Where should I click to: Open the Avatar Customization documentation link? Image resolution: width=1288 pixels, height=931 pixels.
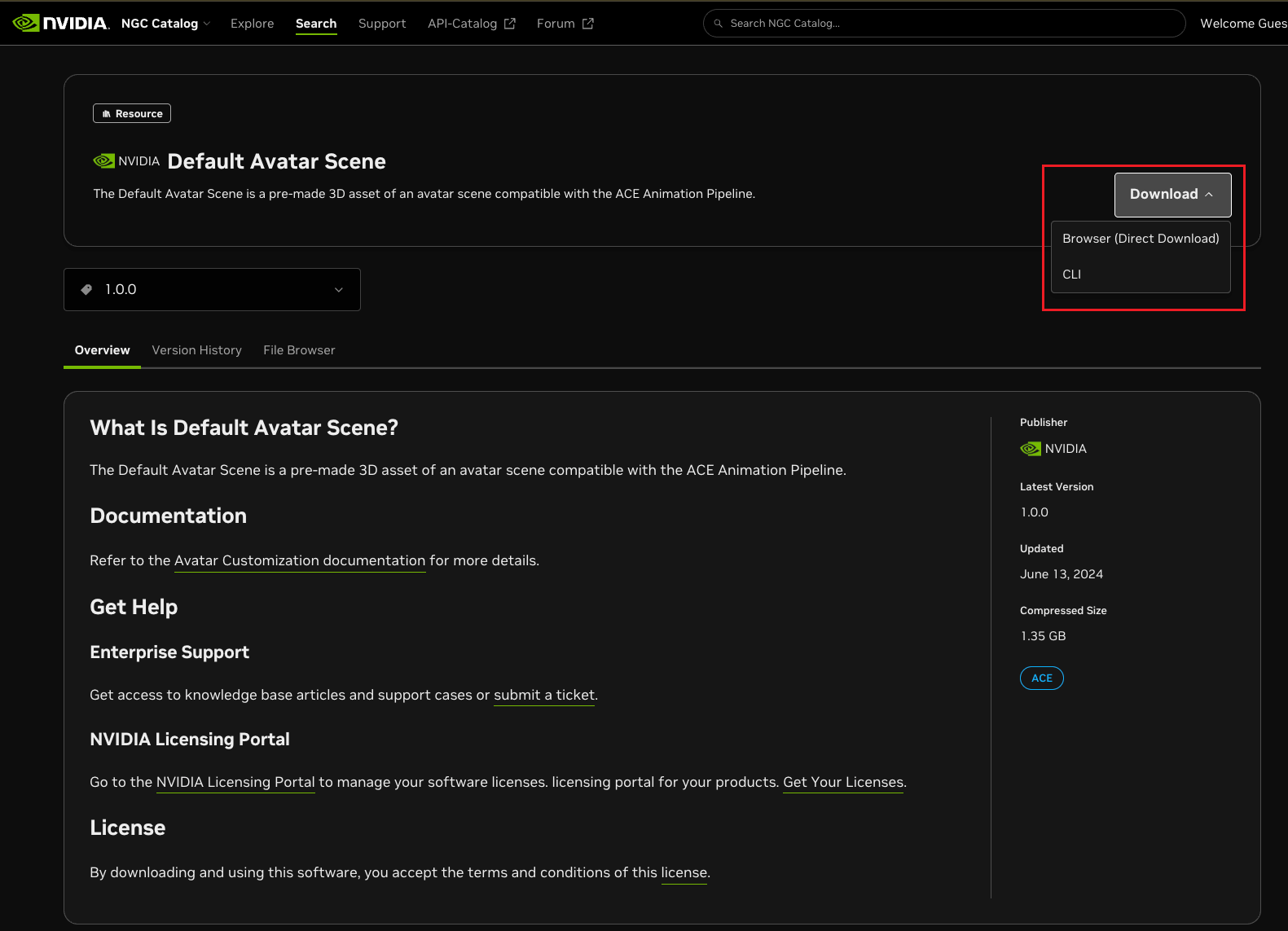click(300, 560)
